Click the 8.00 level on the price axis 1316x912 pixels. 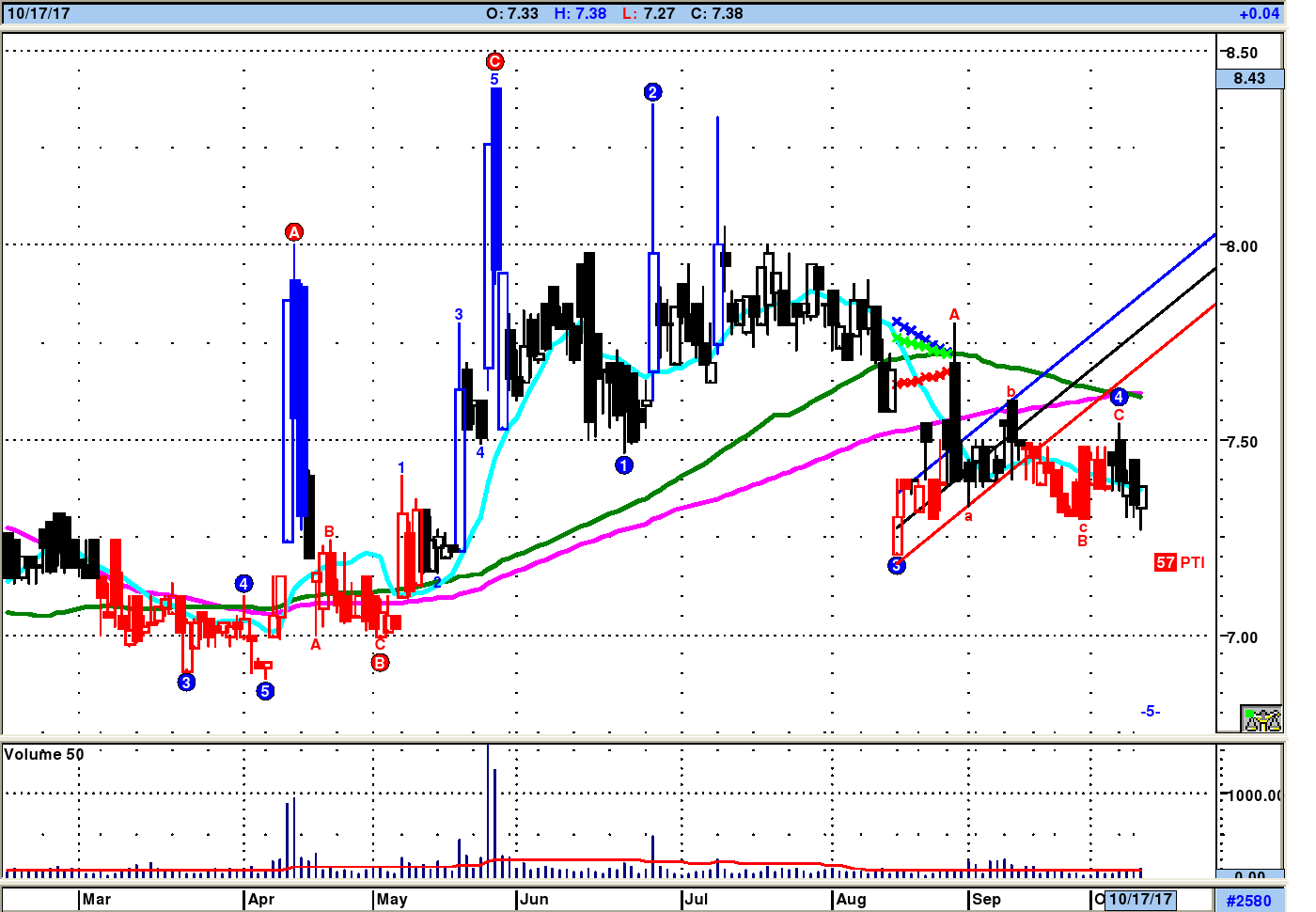1242,246
